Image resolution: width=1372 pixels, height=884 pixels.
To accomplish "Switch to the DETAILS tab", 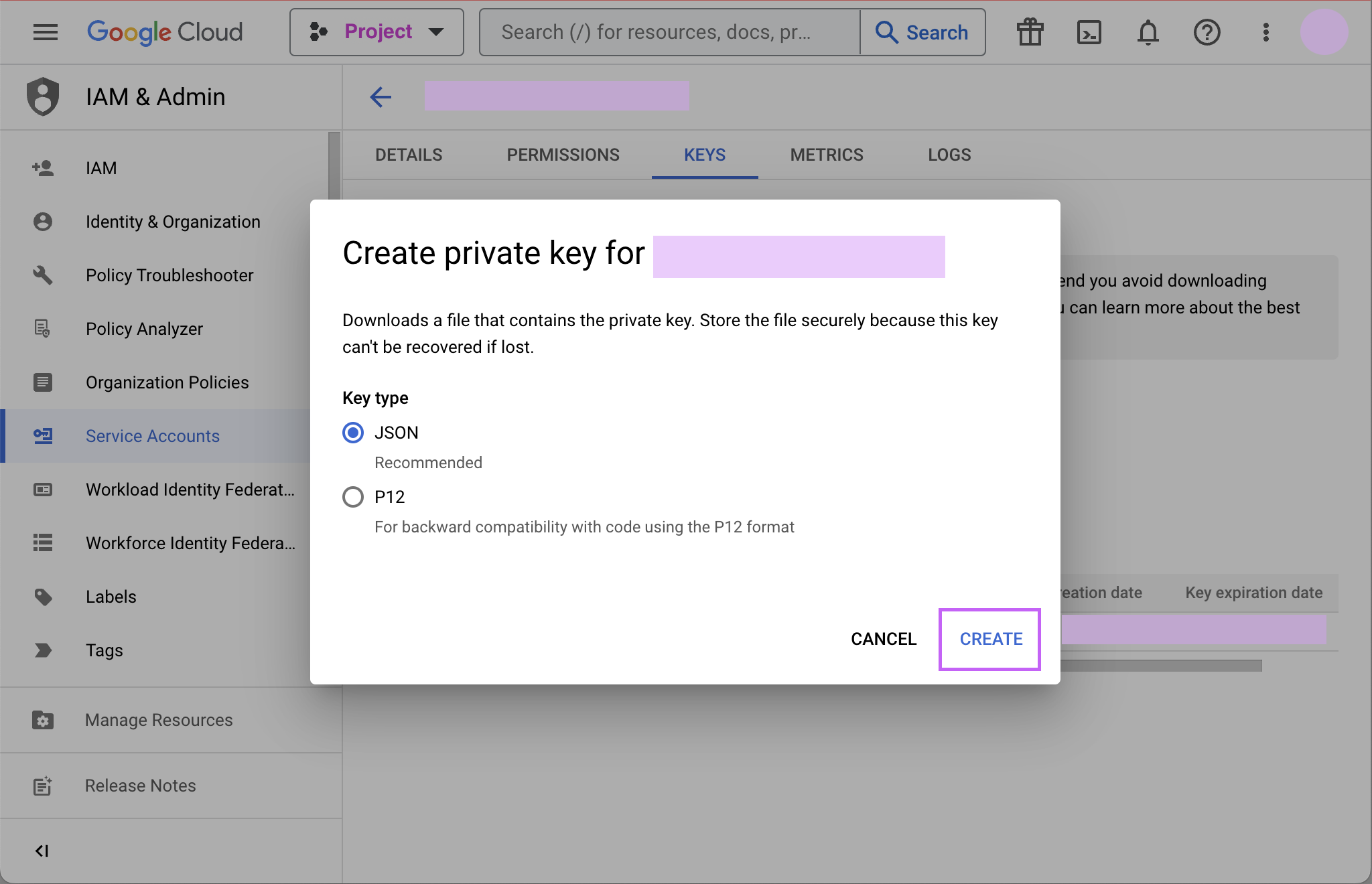I will point(409,154).
